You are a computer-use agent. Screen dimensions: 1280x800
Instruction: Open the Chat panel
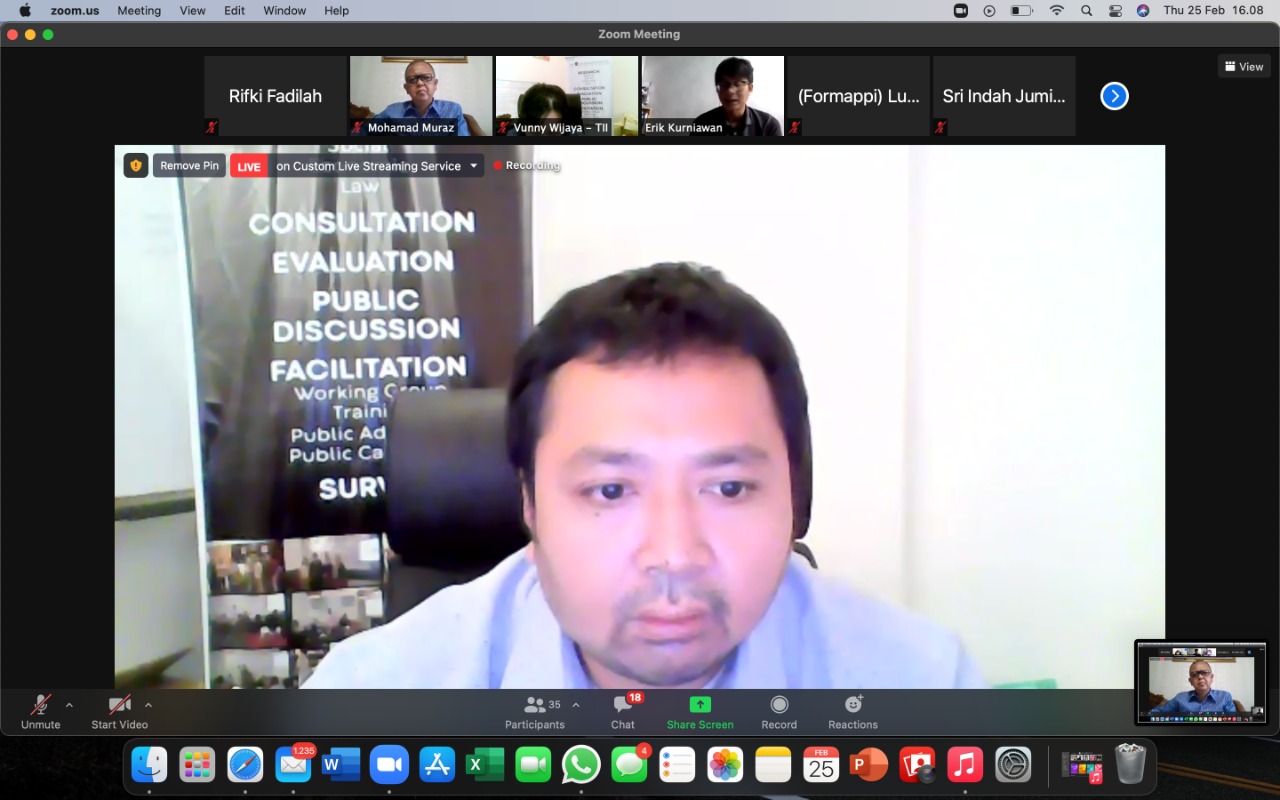coord(623,711)
